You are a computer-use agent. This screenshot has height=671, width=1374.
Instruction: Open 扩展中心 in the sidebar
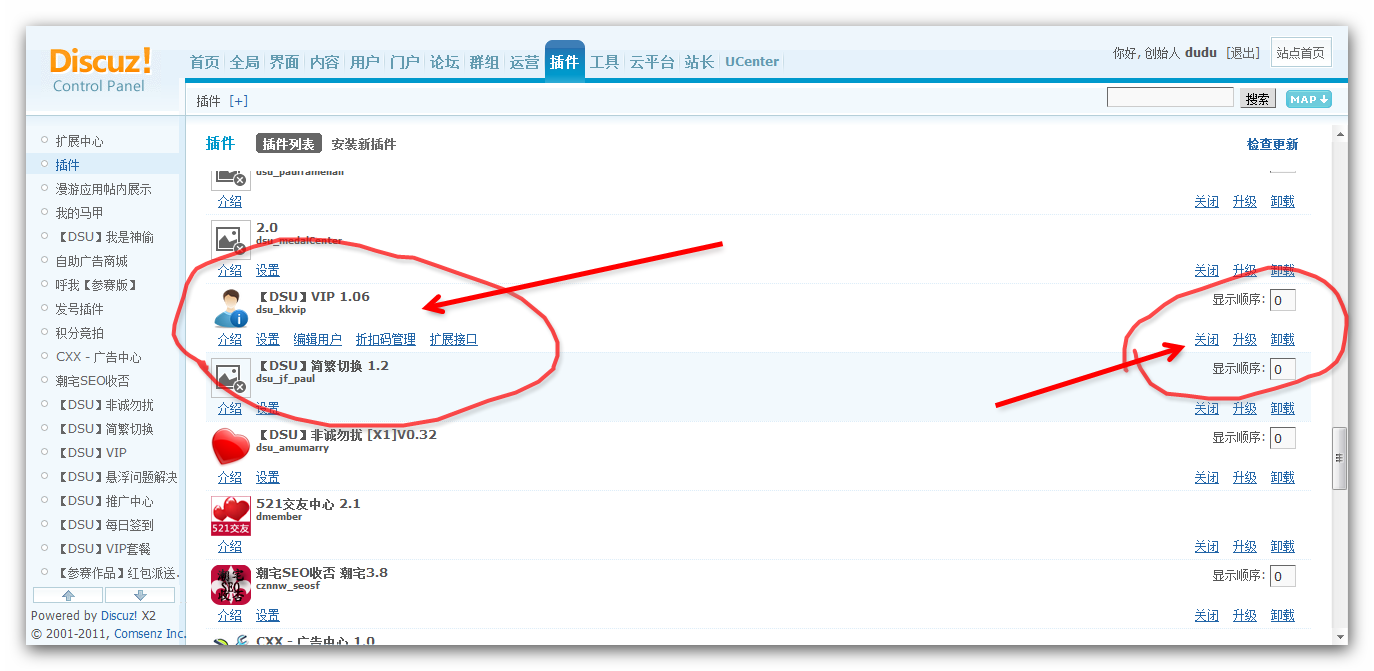[x=79, y=141]
